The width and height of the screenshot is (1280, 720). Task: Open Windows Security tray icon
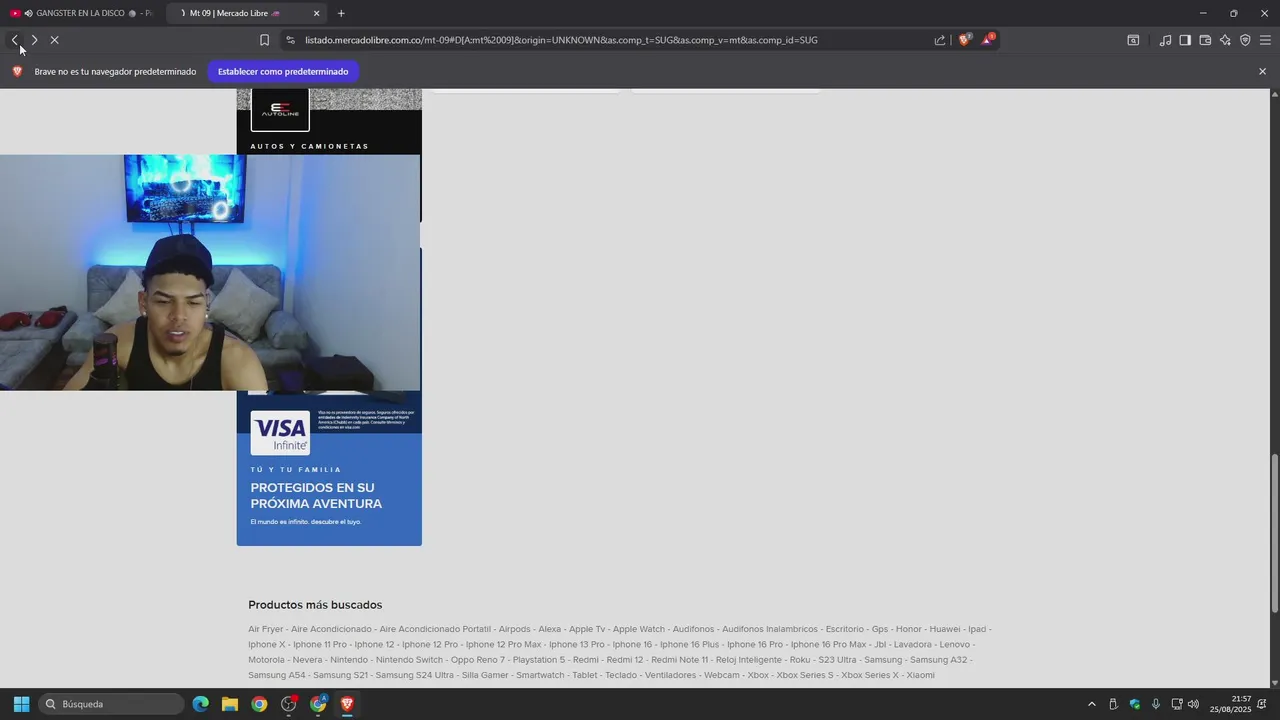coord(1135,704)
